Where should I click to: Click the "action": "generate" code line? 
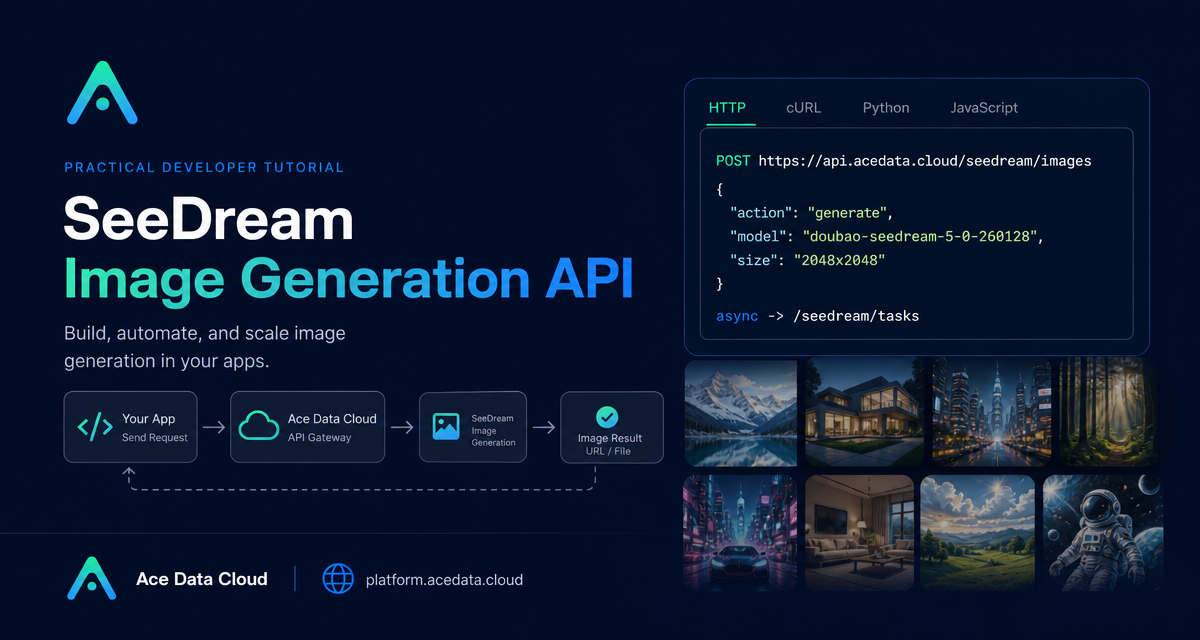pyautogui.click(x=810, y=212)
